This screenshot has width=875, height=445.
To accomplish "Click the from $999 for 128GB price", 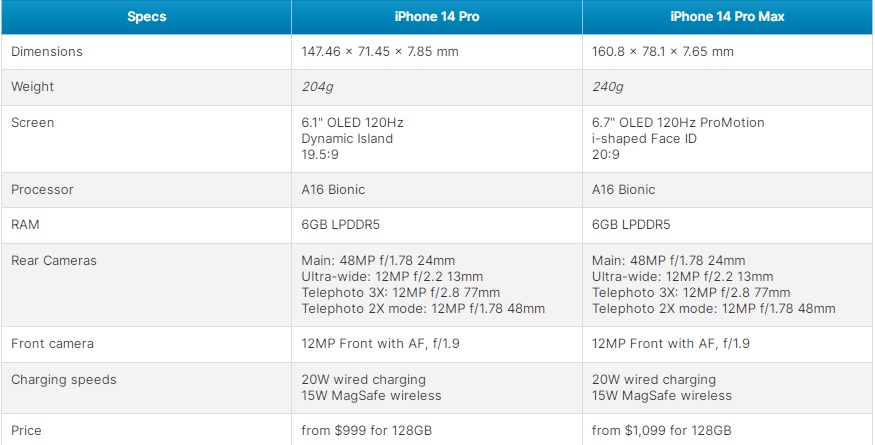I will (x=367, y=431).
